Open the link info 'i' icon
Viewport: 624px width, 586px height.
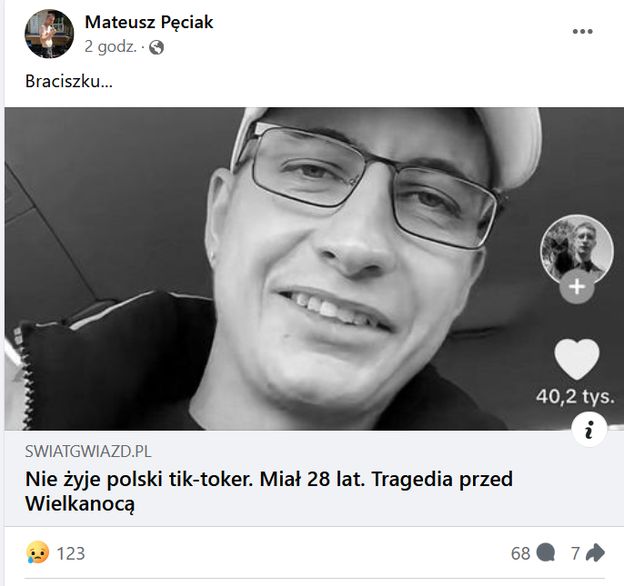589,430
